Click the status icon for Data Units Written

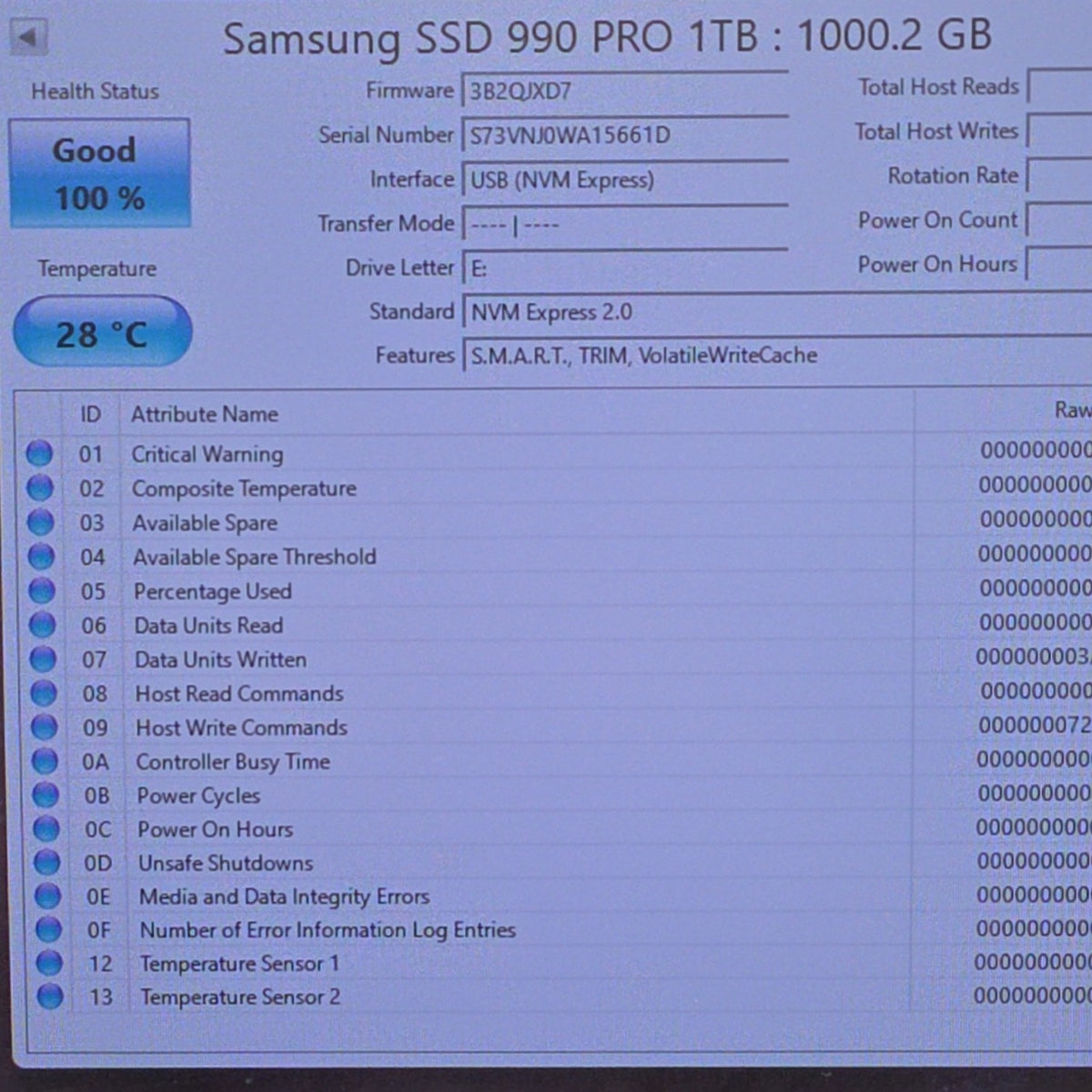(x=43, y=659)
